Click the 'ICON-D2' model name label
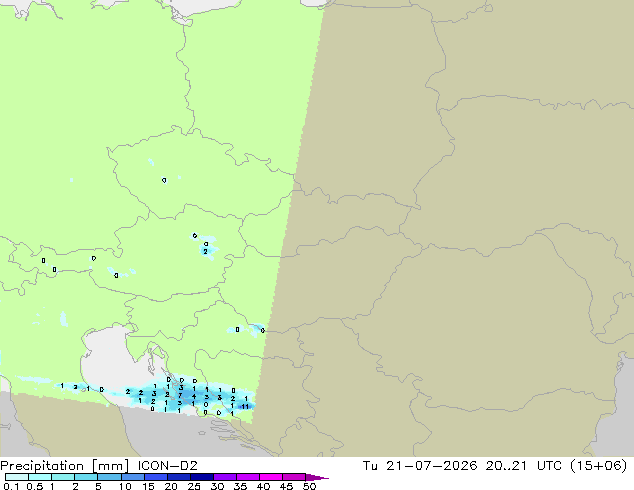Viewport: 634px width, 490px height. [x=167, y=466]
